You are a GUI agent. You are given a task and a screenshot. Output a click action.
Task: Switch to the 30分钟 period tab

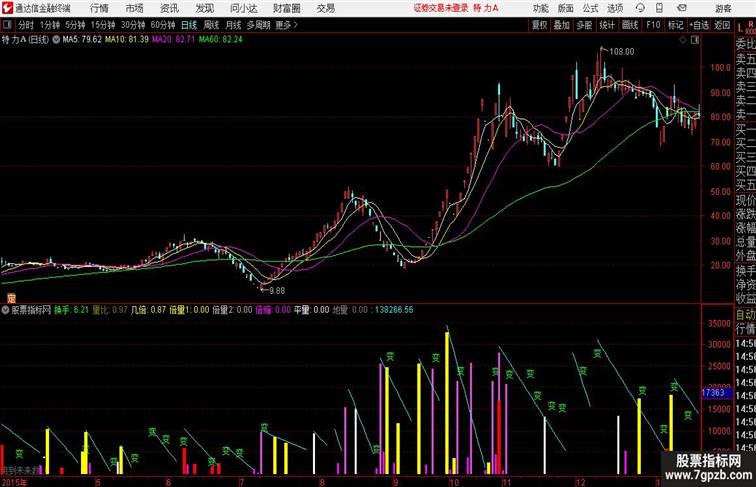[x=133, y=25]
